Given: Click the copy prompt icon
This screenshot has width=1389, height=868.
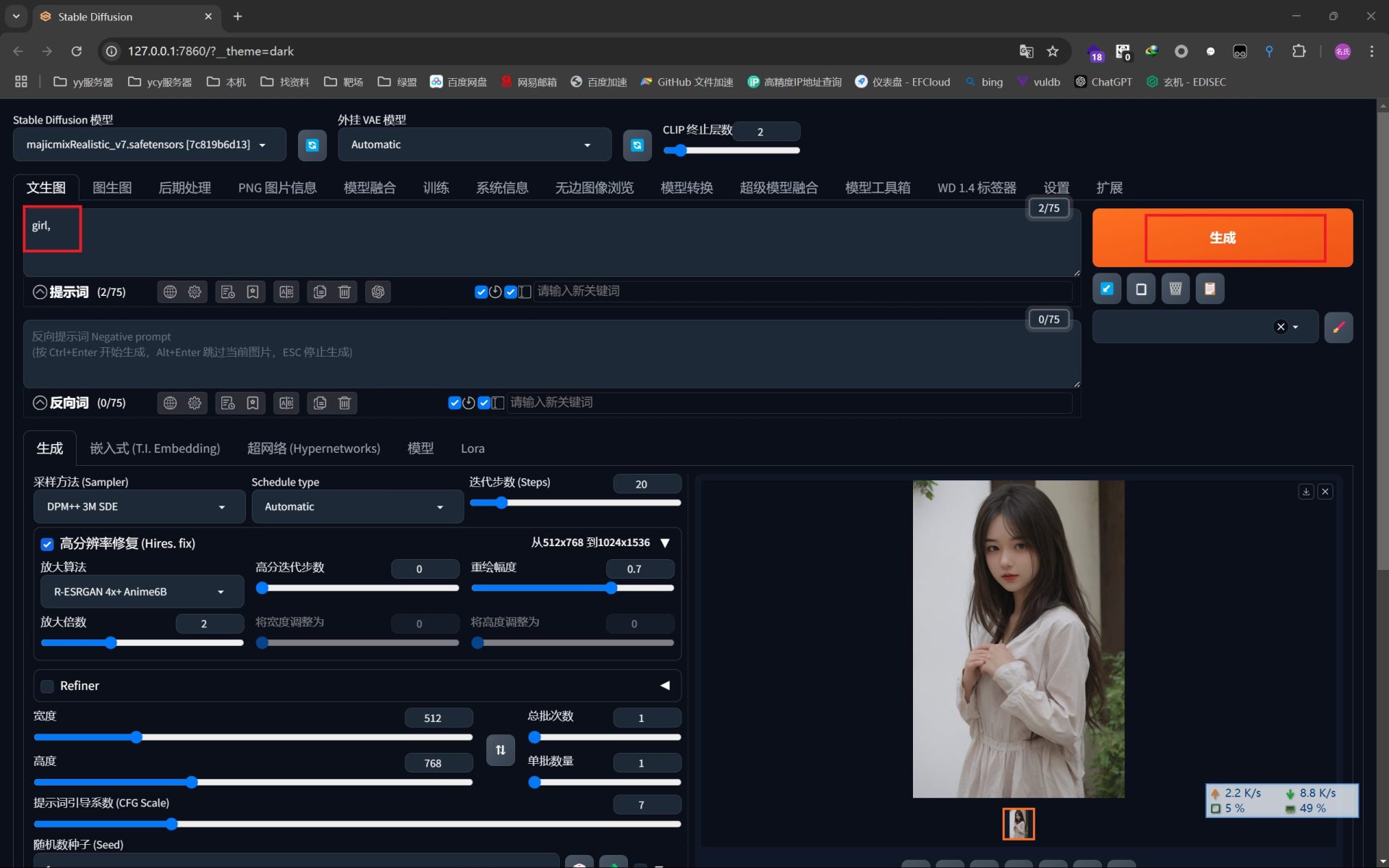Looking at the screenshot, I should pyautogui.click(x=320, y=292).
